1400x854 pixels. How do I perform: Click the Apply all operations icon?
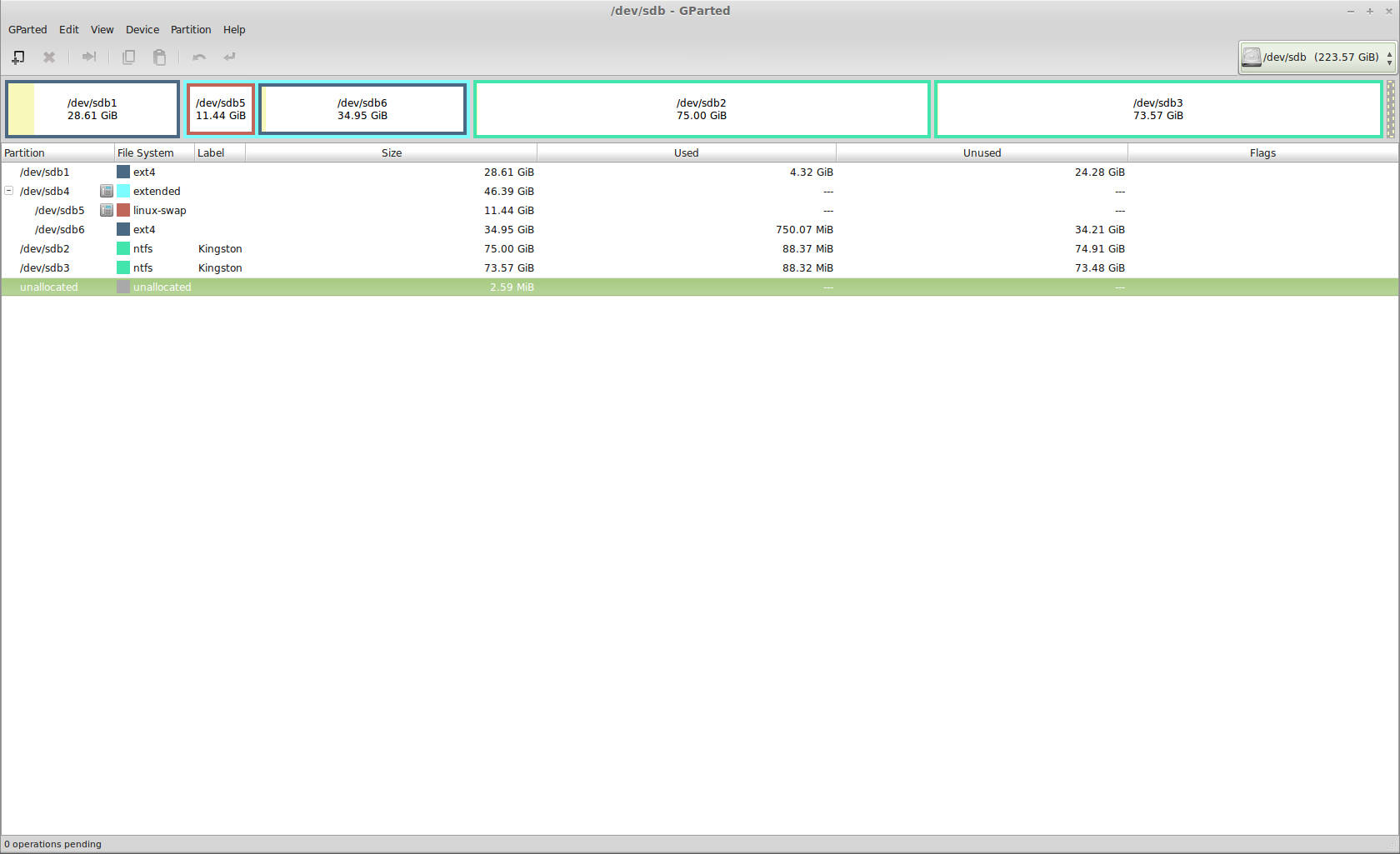pyautogui.click(x=229, y=57)
